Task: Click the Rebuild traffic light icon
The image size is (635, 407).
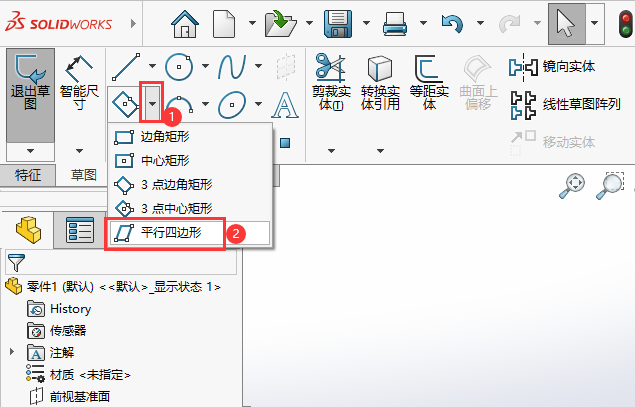Action: 626,24
